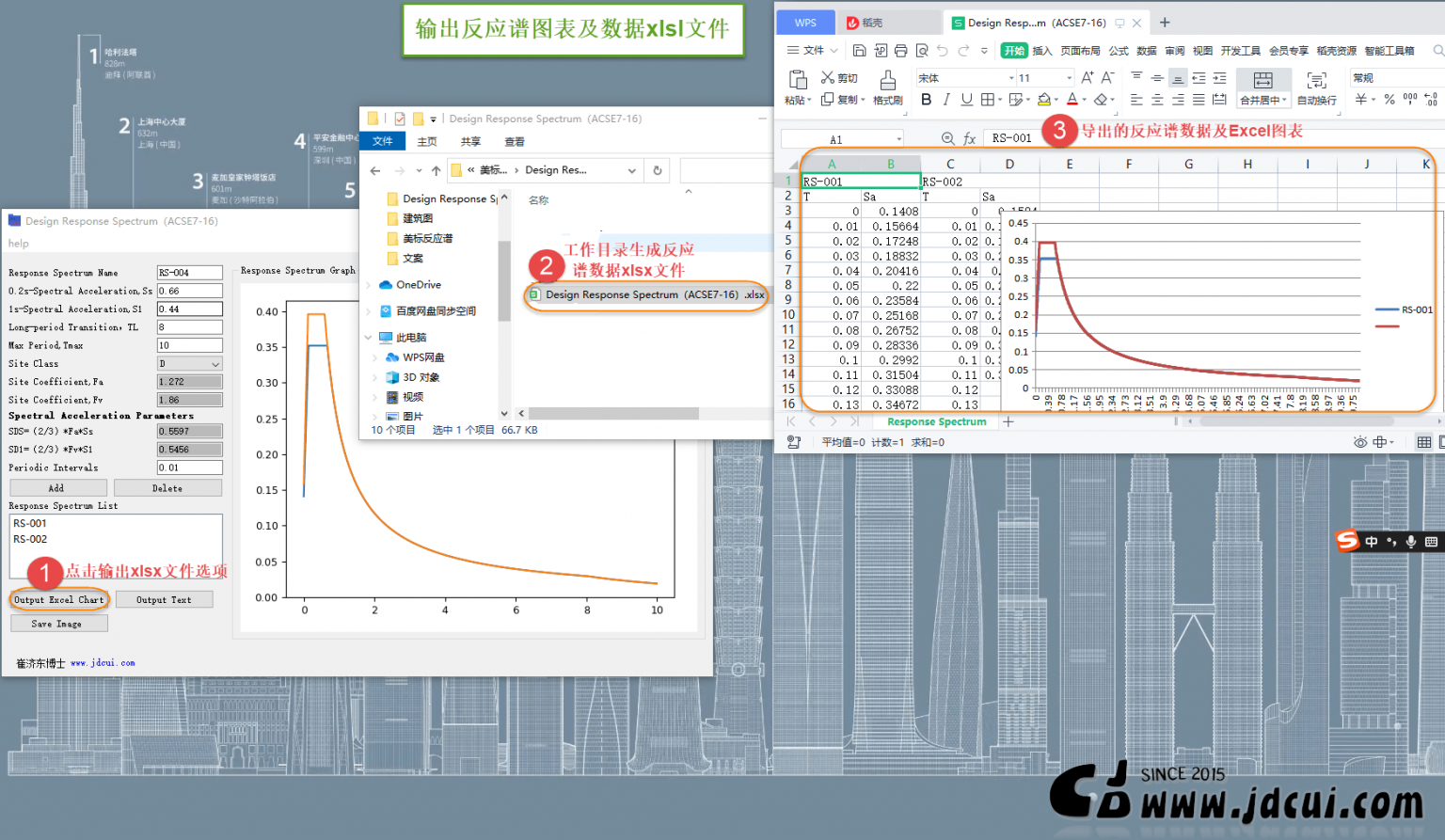The height and width of the screenshot is (840, 1445).
Task: Click the Save Image button
Action: (x=58, y=622)
